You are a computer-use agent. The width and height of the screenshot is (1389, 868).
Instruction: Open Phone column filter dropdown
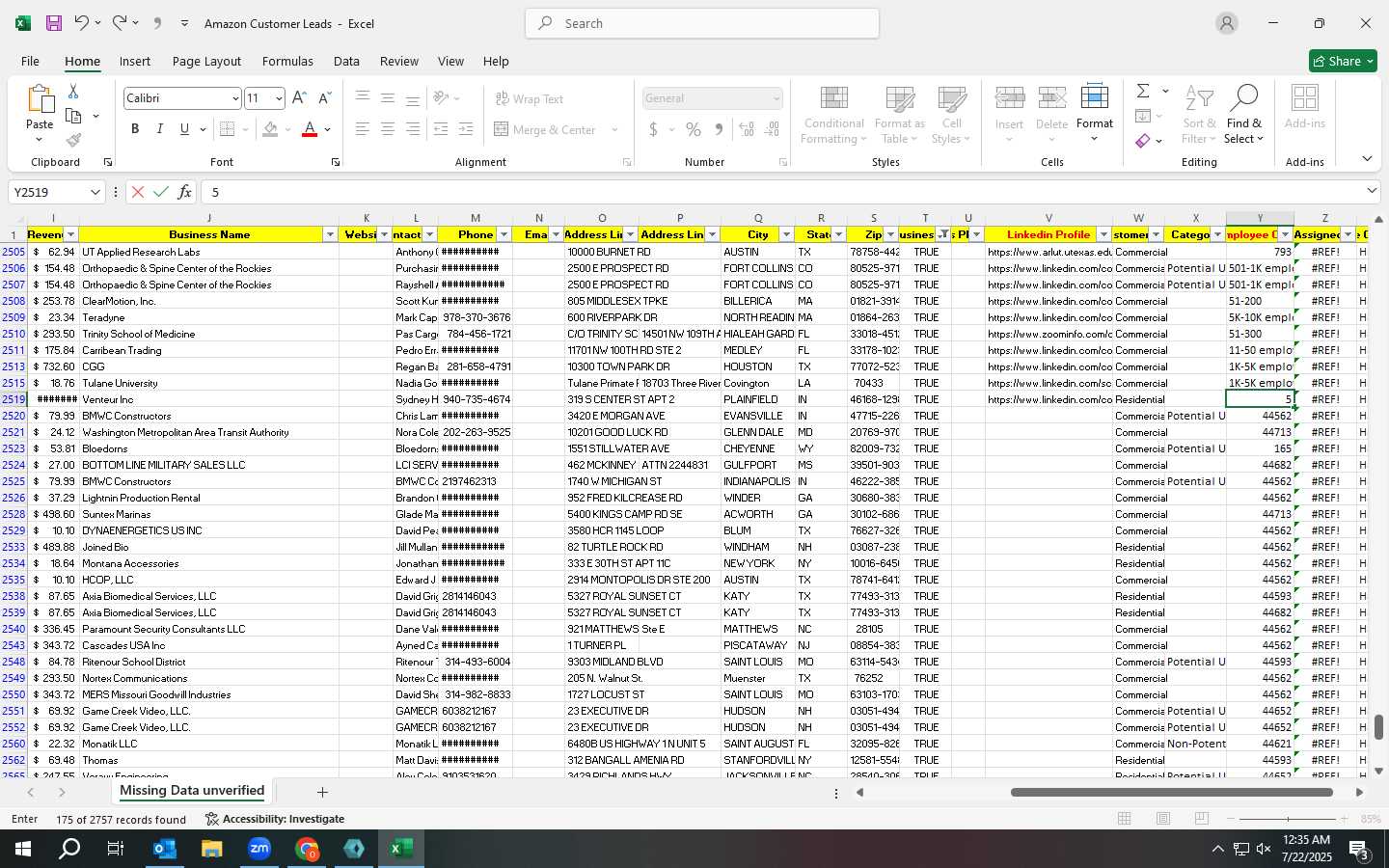click(x=504, y=234)
